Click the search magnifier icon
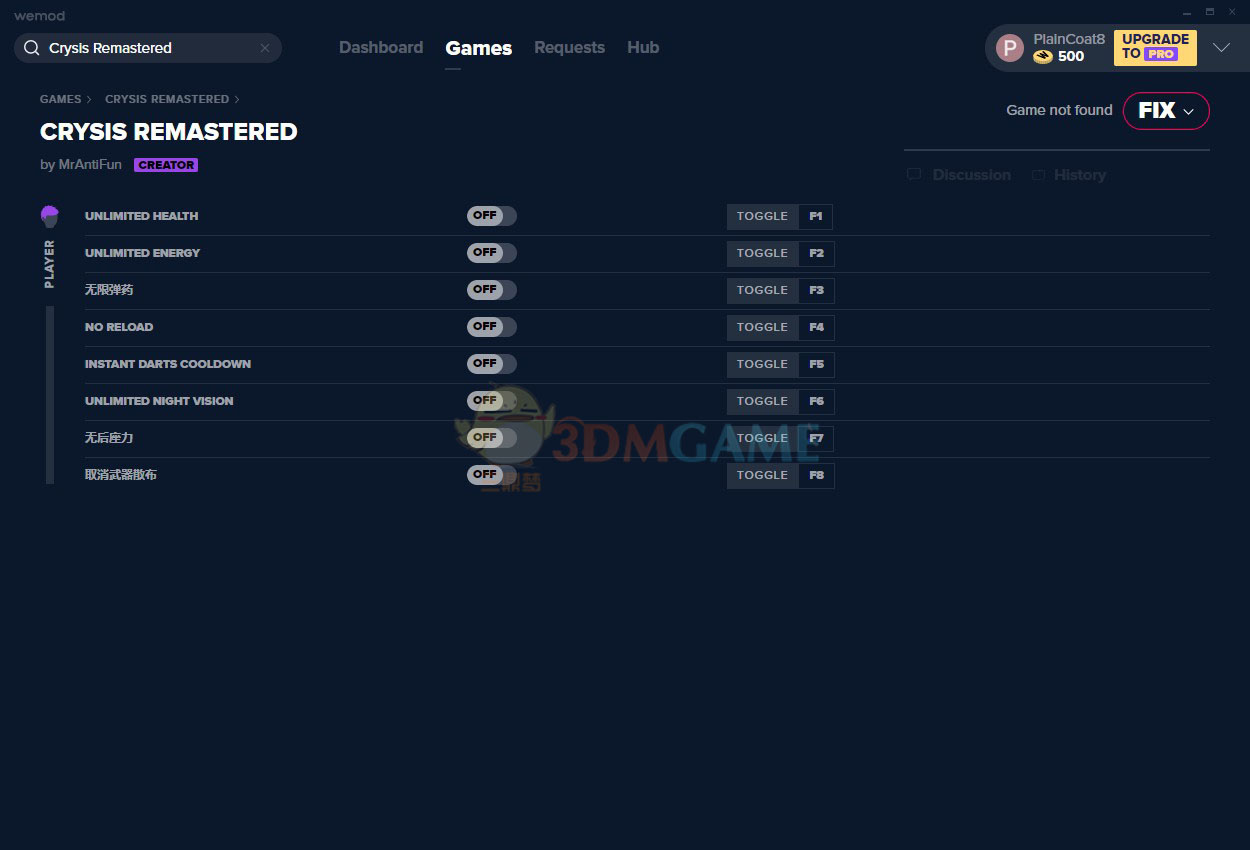This screenshot has height=850, width=1250. click(x=31, y=48)
